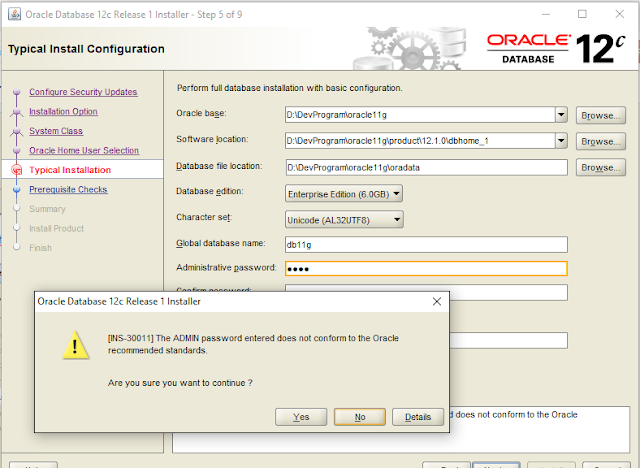Click the Finish step bullet icon
The height and width of the screenshot is (468, 640).
click(x=17, y=247)
